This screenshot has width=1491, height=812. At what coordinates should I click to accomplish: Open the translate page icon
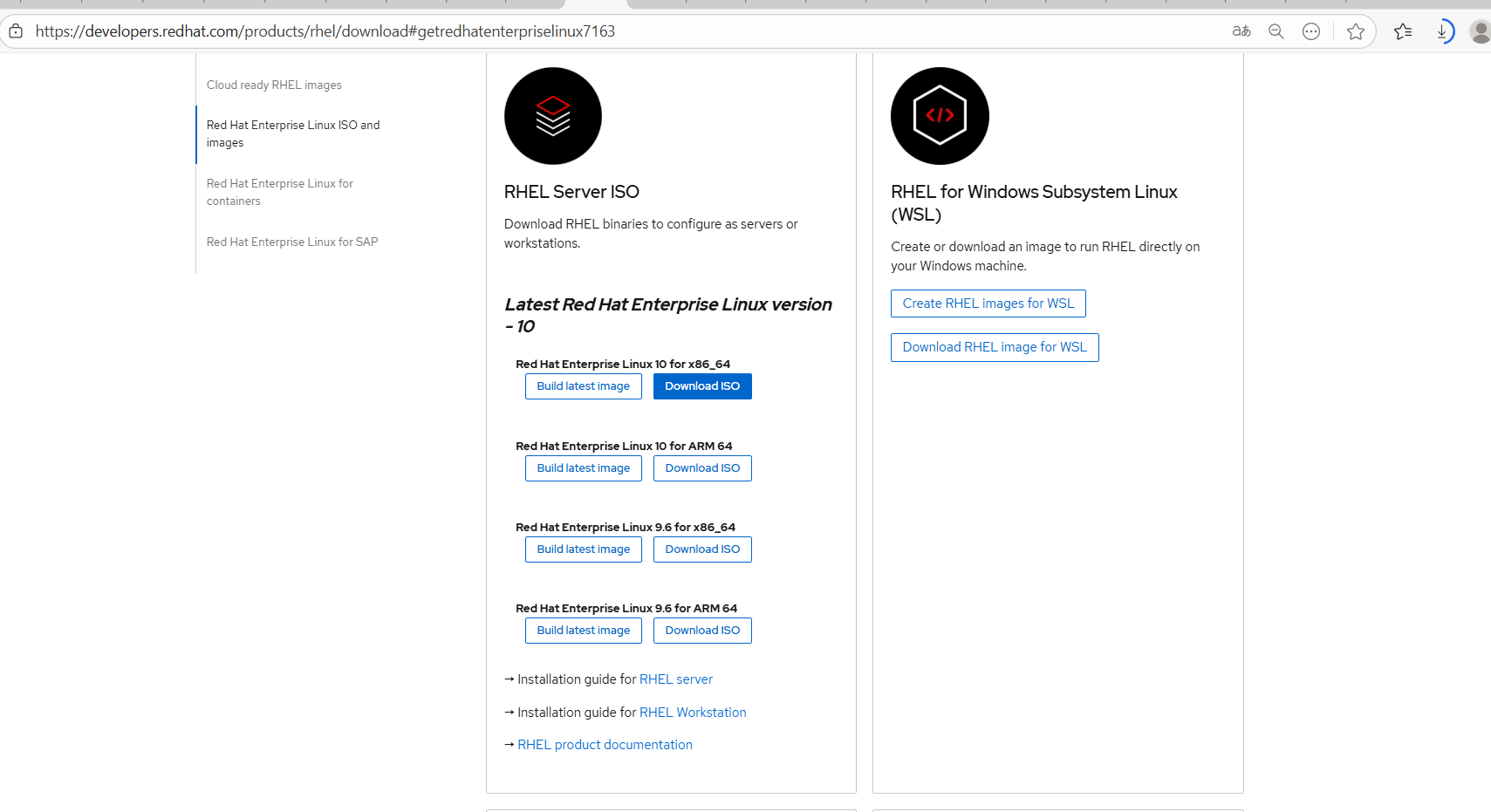pos(1241,31)
